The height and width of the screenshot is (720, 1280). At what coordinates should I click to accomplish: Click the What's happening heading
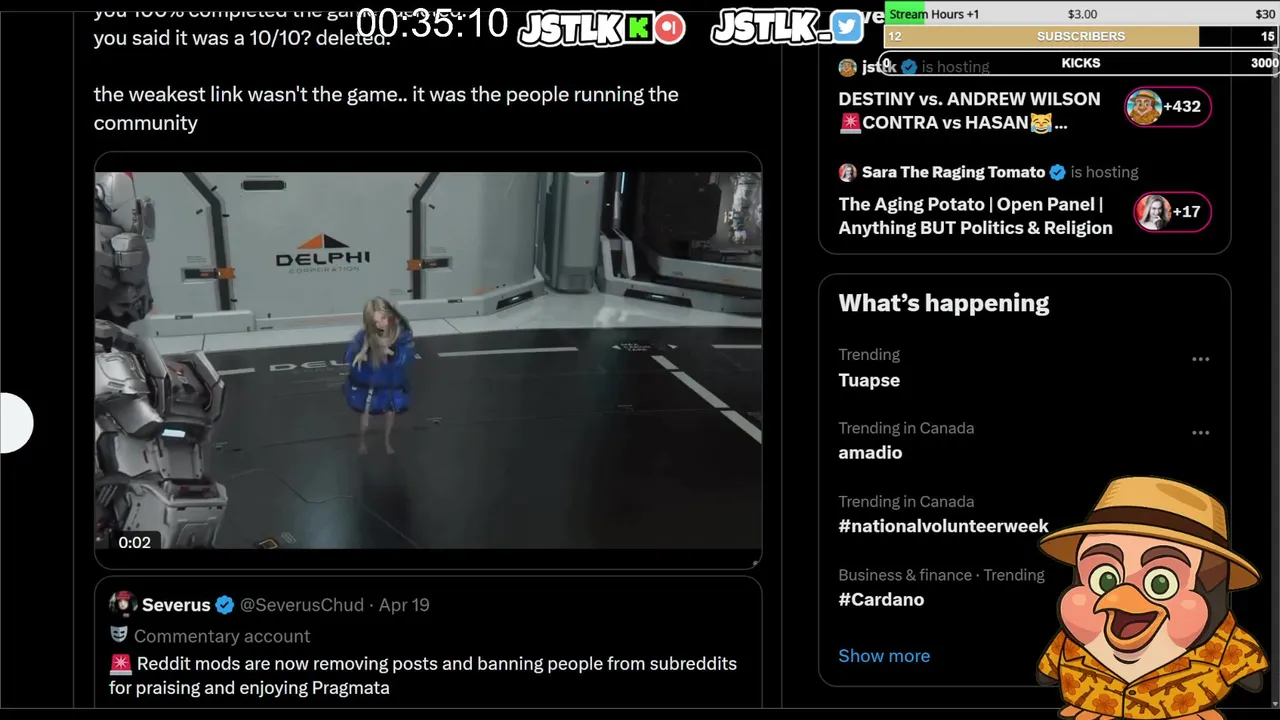click(x=943, y=303)
